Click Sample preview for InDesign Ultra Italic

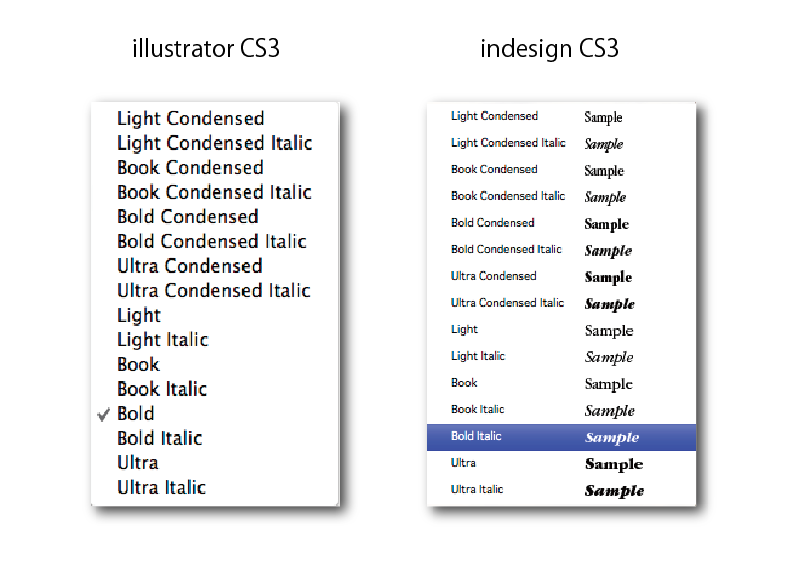[614, 491]
